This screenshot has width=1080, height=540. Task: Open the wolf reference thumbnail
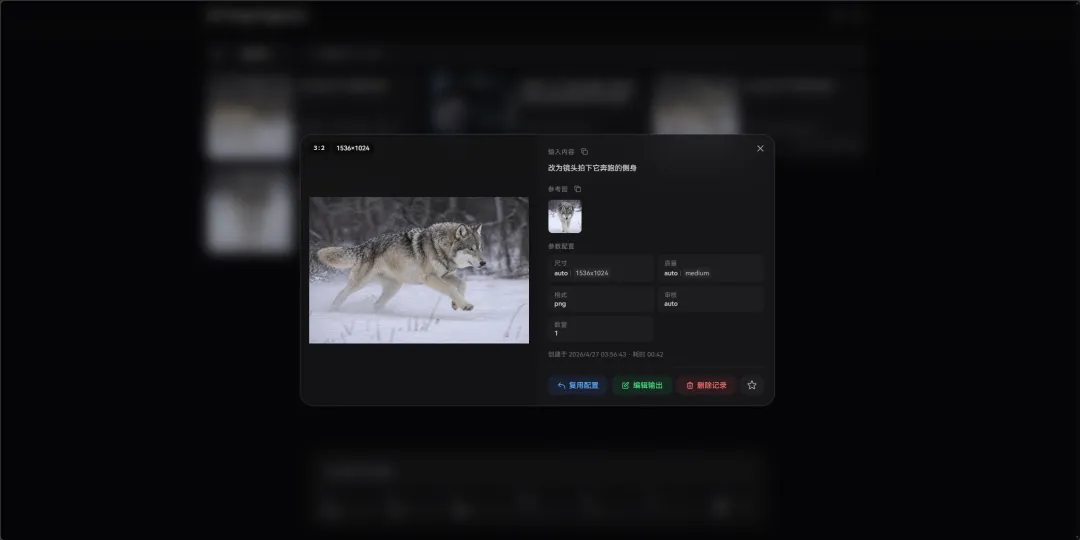coord(565,216)
